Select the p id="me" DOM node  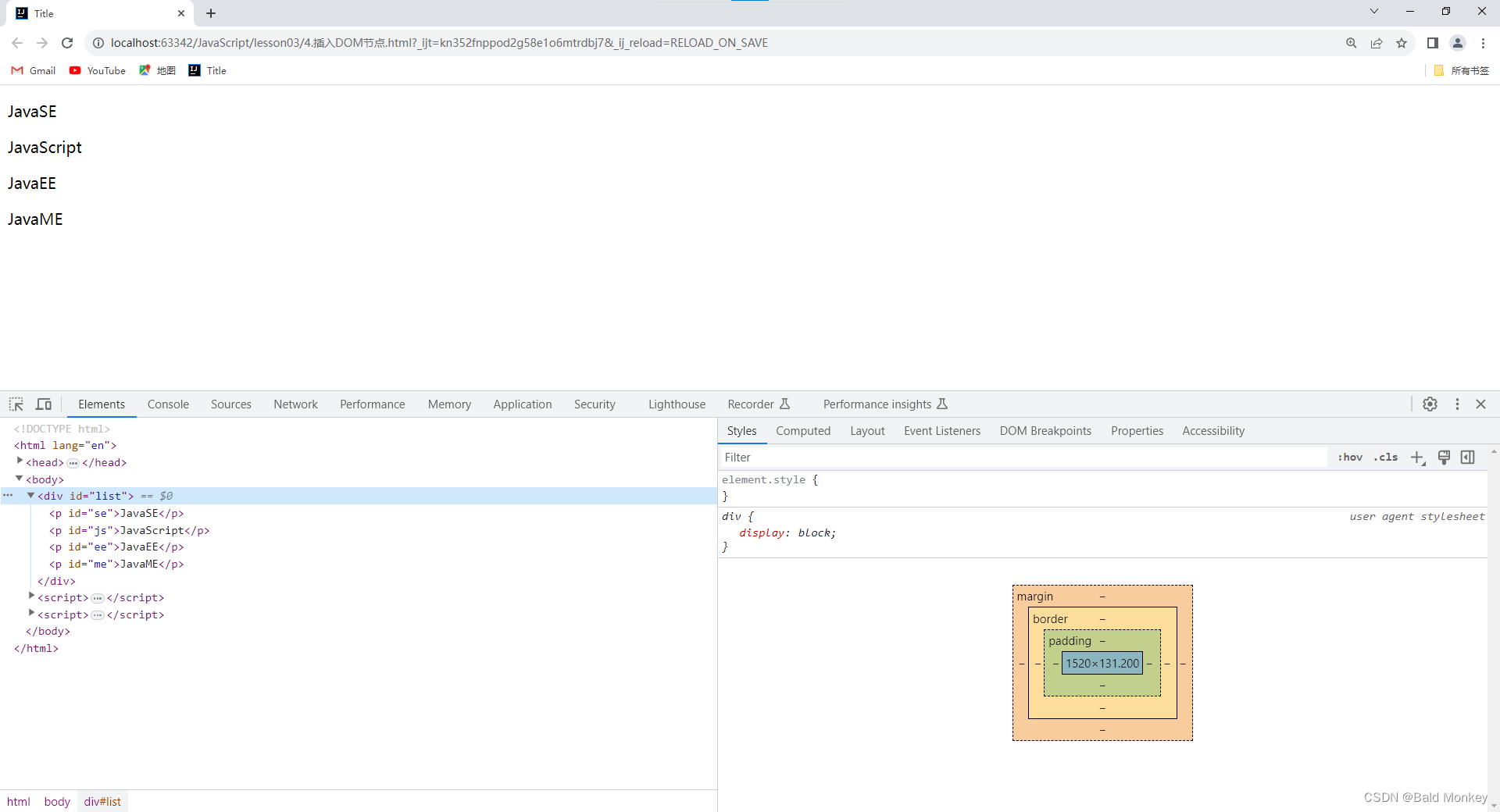(116, 564)
